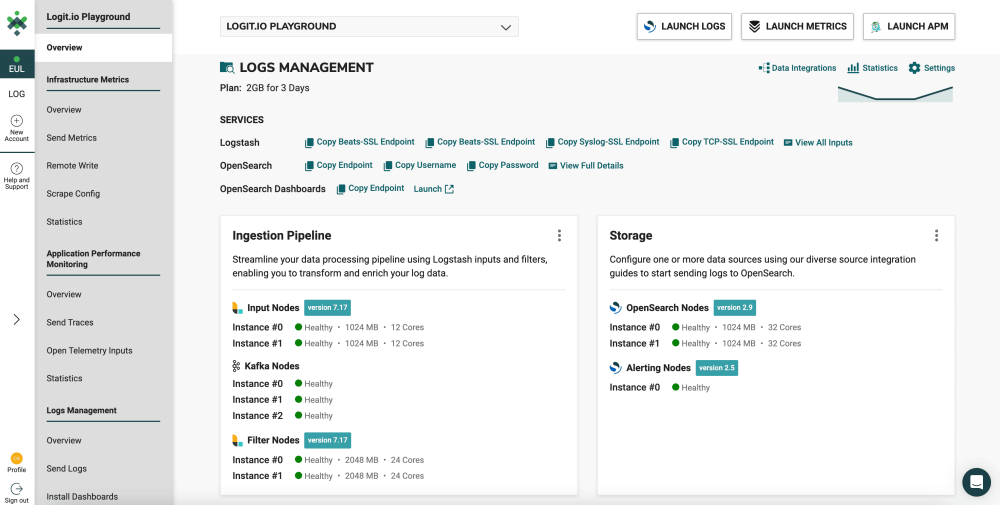Open the Profile avatar icon
The height and width of the screenshot is (505, 1000).
tap(17, 458)
